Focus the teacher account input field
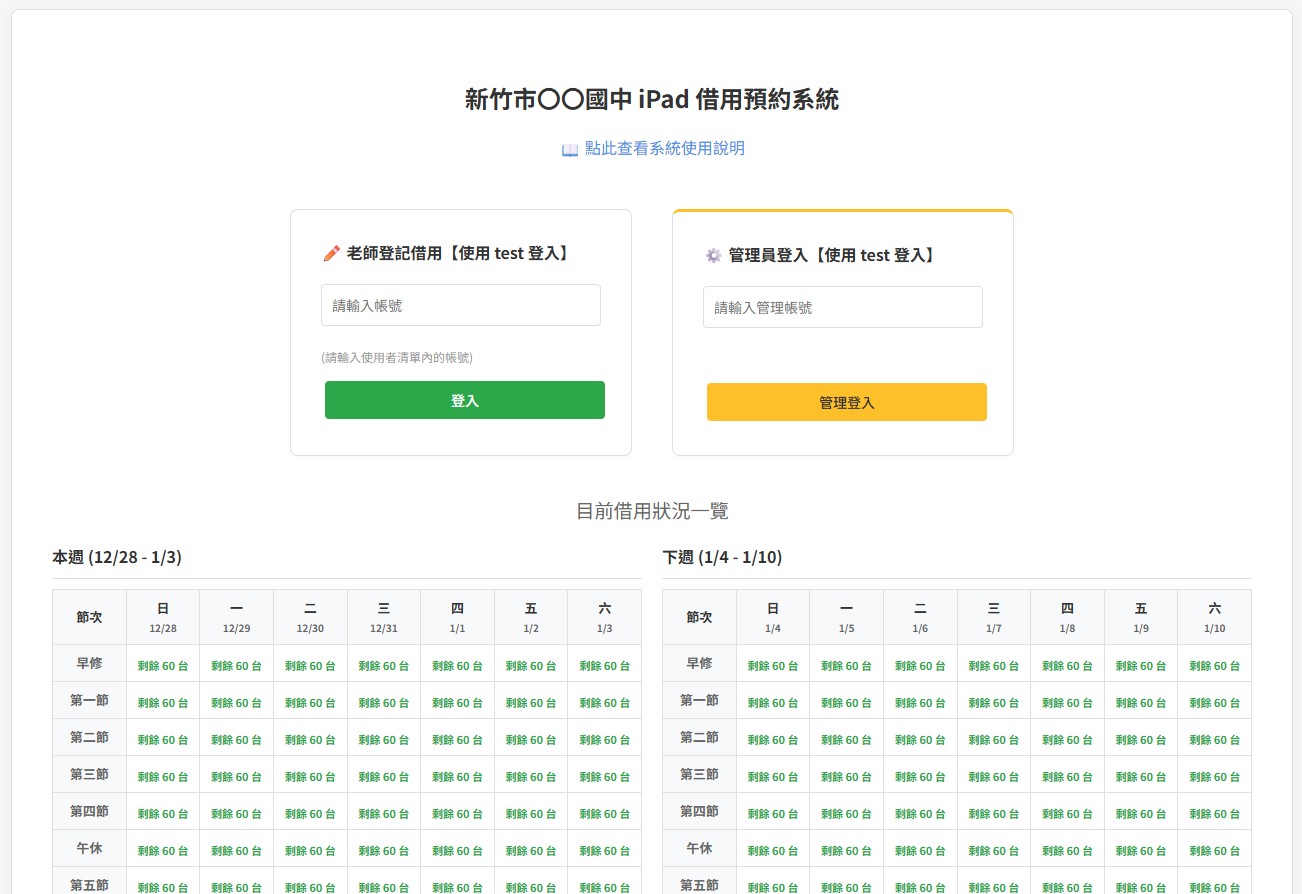This screenshot has height=894, width=1302. [x=461, y=305]
